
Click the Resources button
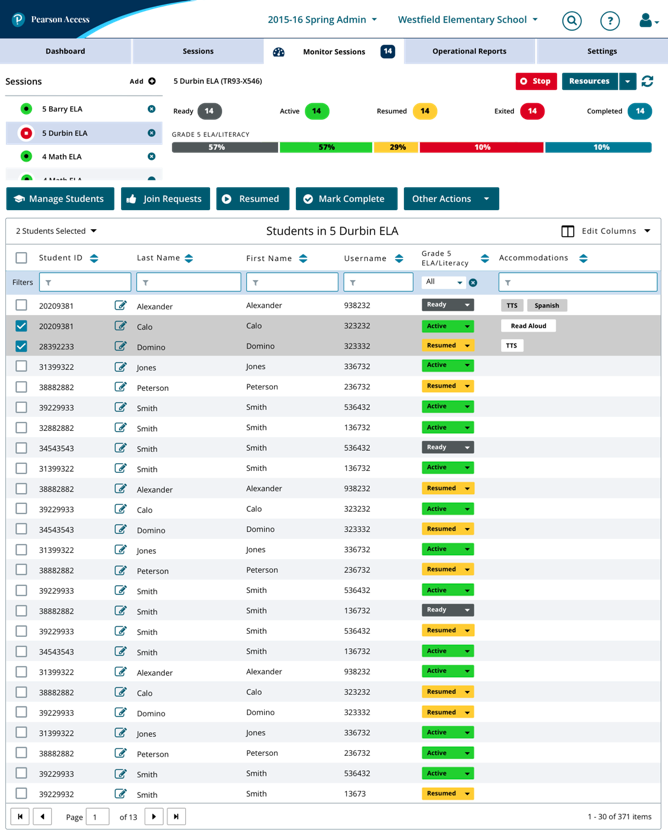590,81
